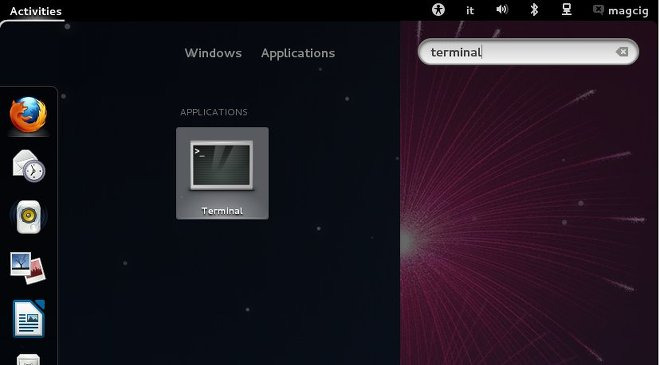This screenshot has width=660, height=365.
Task: Open keyboard layout 'it' indicator
Action: point(470,11)
